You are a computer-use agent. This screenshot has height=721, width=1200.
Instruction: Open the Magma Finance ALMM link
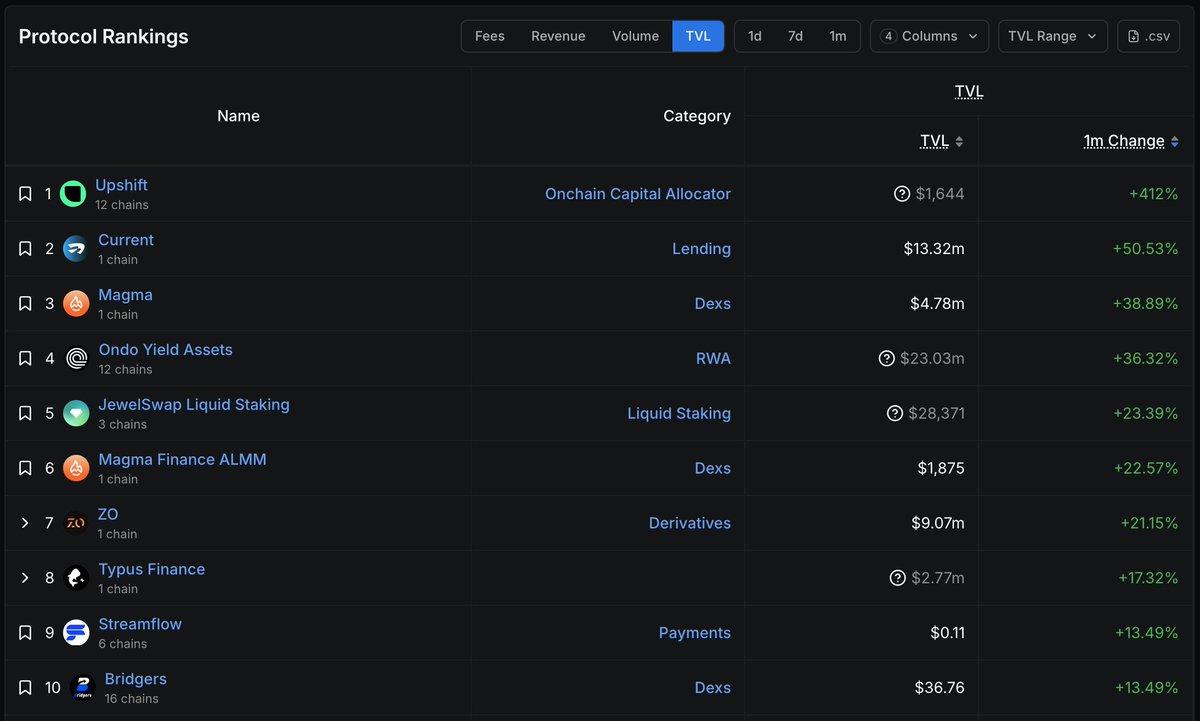(x=182, y=460)
